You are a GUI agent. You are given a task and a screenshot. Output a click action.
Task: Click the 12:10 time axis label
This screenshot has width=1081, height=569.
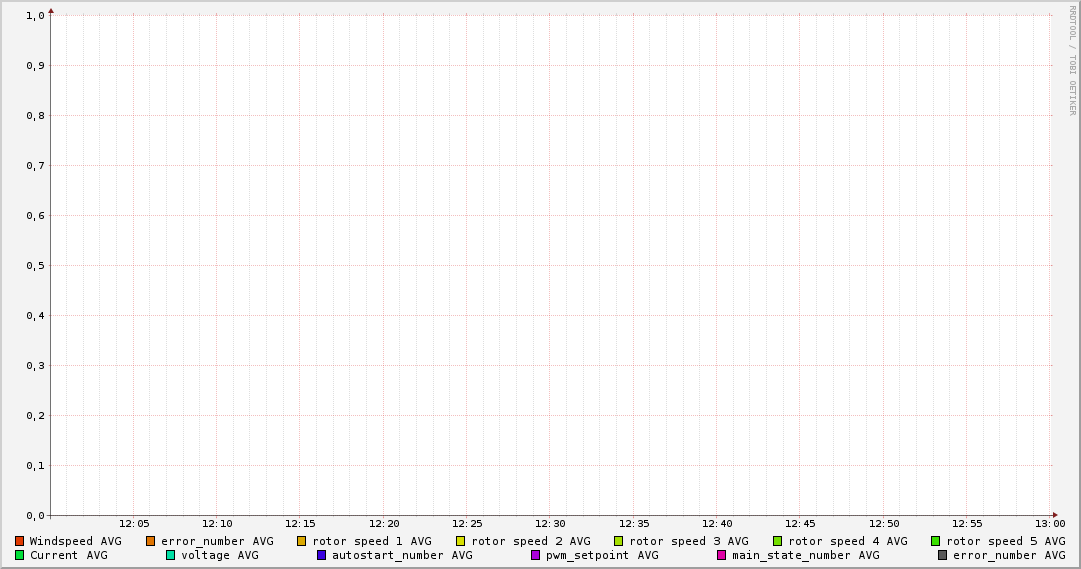point(217,524)
